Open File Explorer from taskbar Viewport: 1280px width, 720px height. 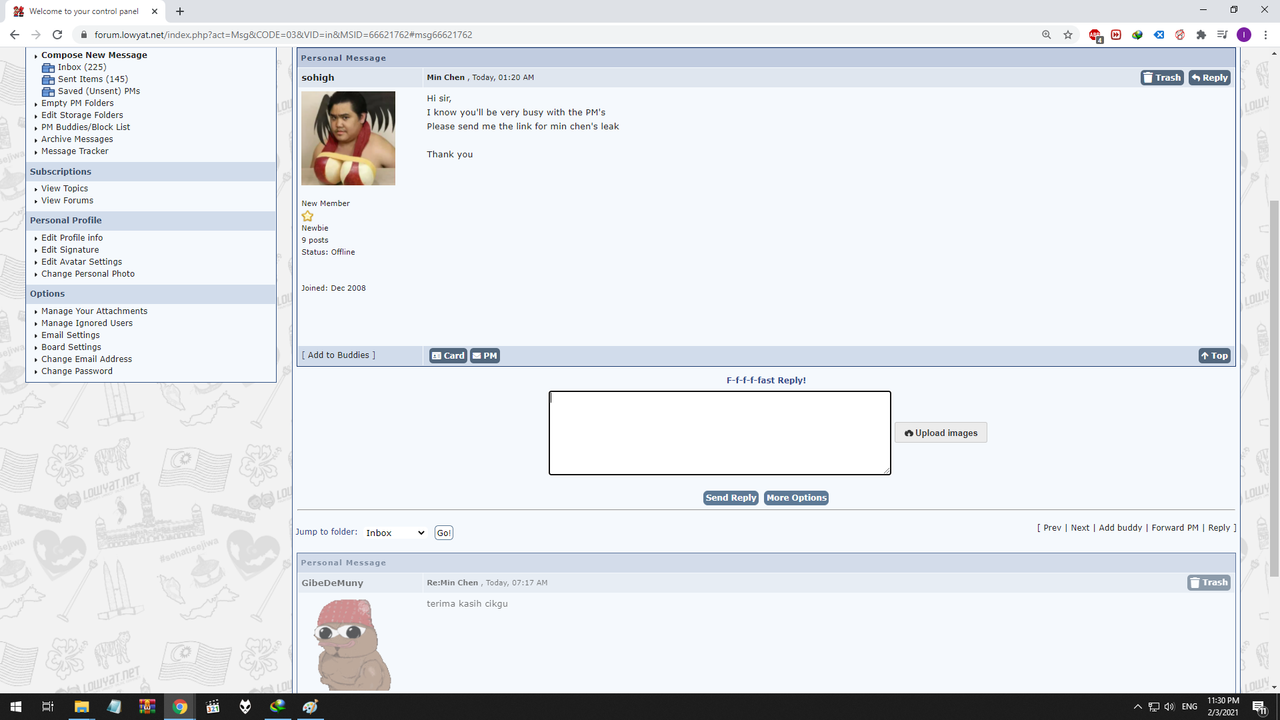81,707
